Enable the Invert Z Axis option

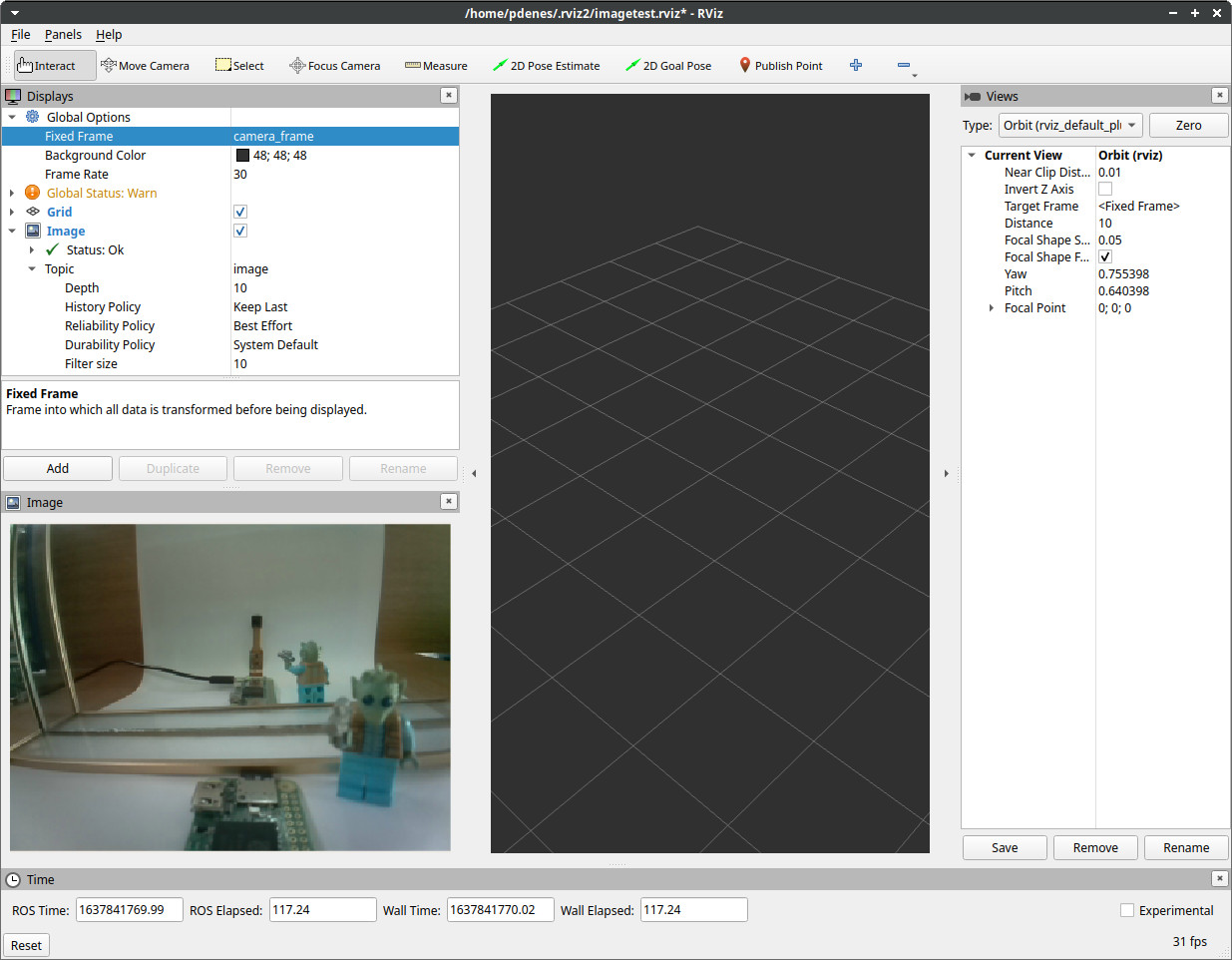point(1107,189)
